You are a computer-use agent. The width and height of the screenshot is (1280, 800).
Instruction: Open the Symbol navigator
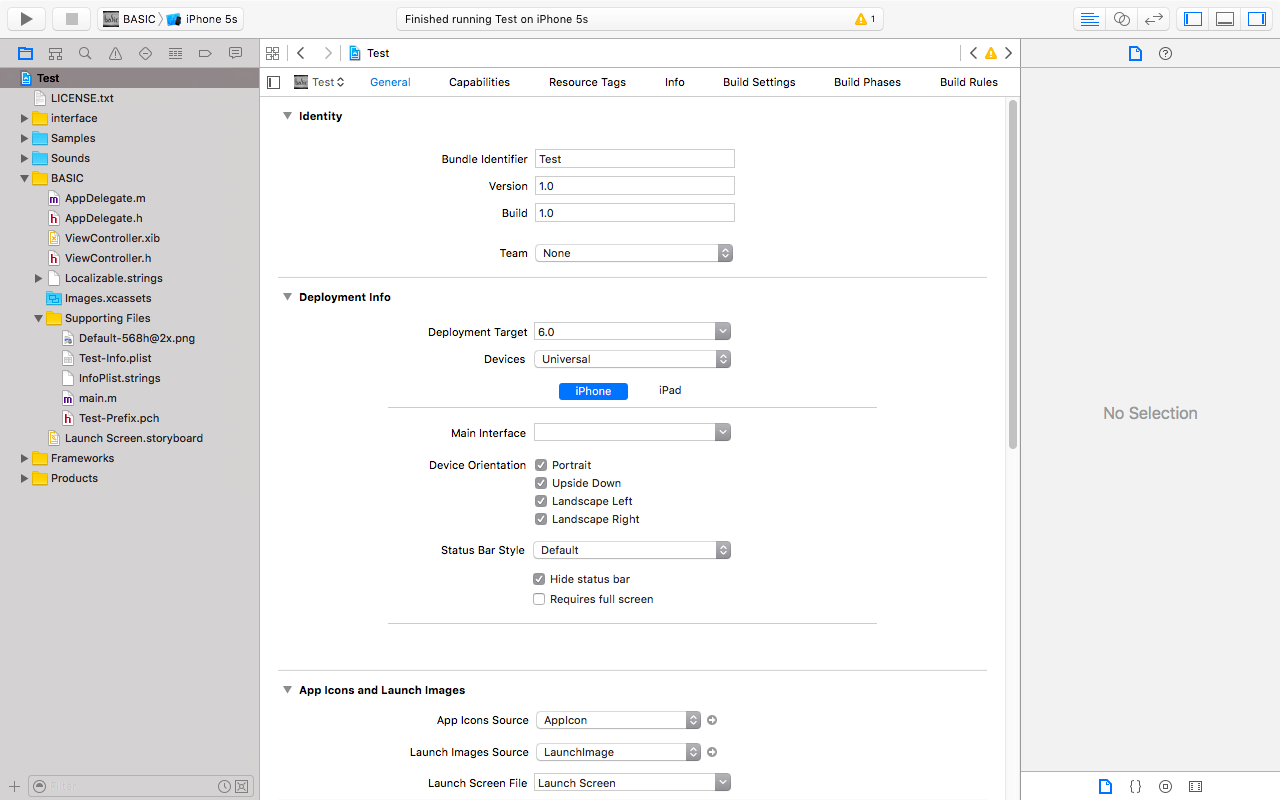[x=56, y=53]
